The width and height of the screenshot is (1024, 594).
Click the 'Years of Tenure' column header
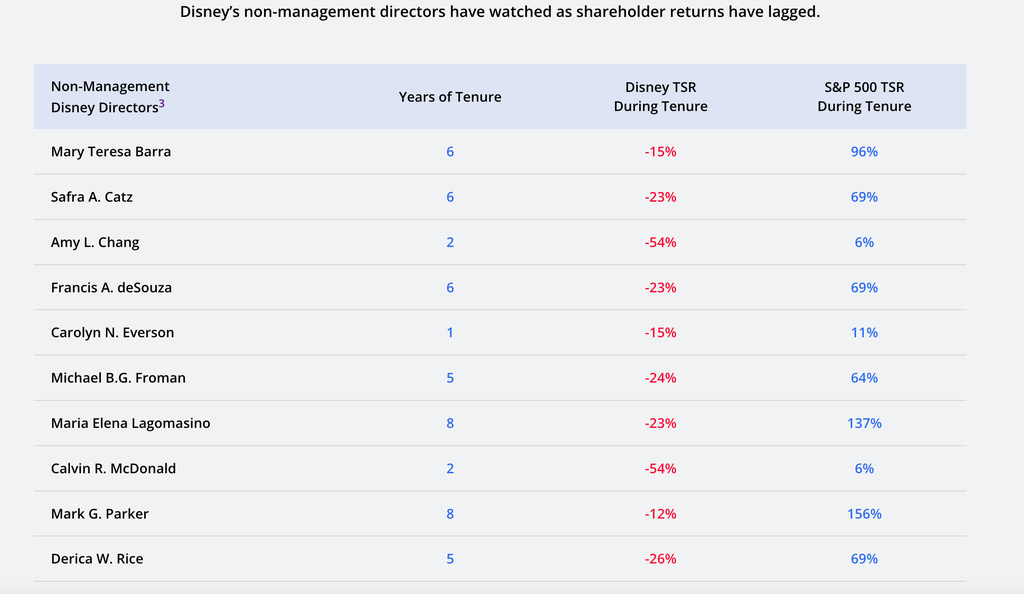coord(450,97)
